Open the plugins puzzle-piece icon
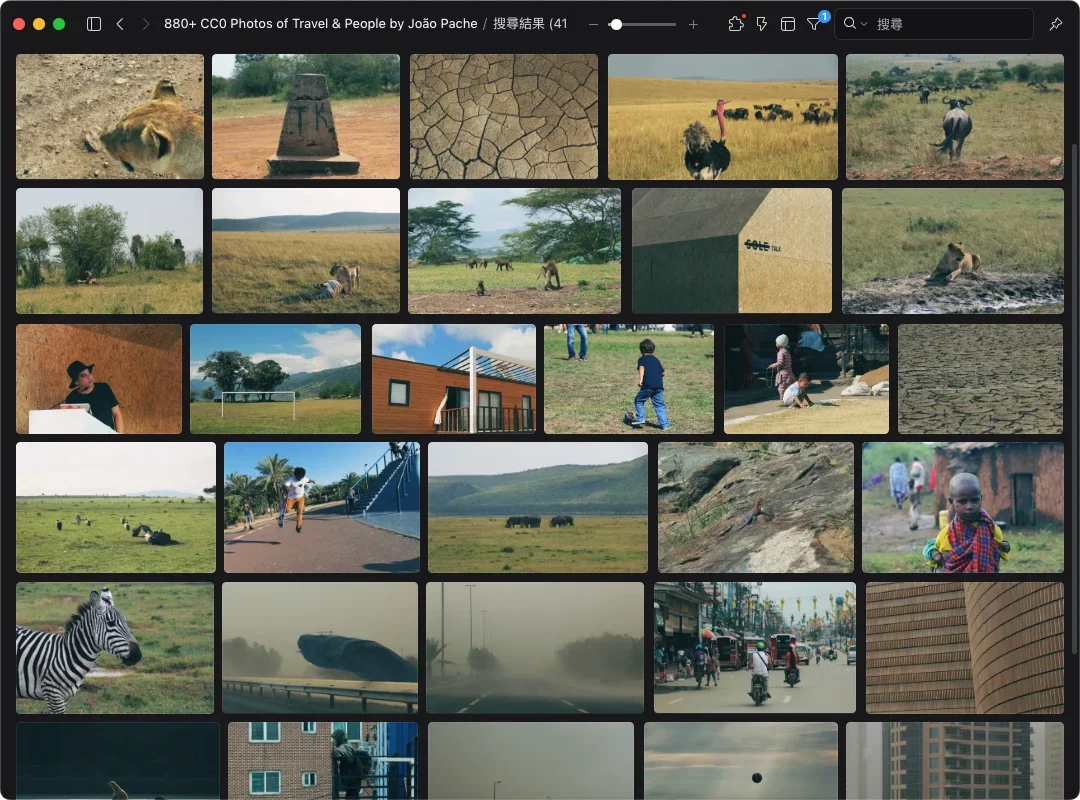The height and width of the screenshot is (800, 1080). tap(736, 24)
